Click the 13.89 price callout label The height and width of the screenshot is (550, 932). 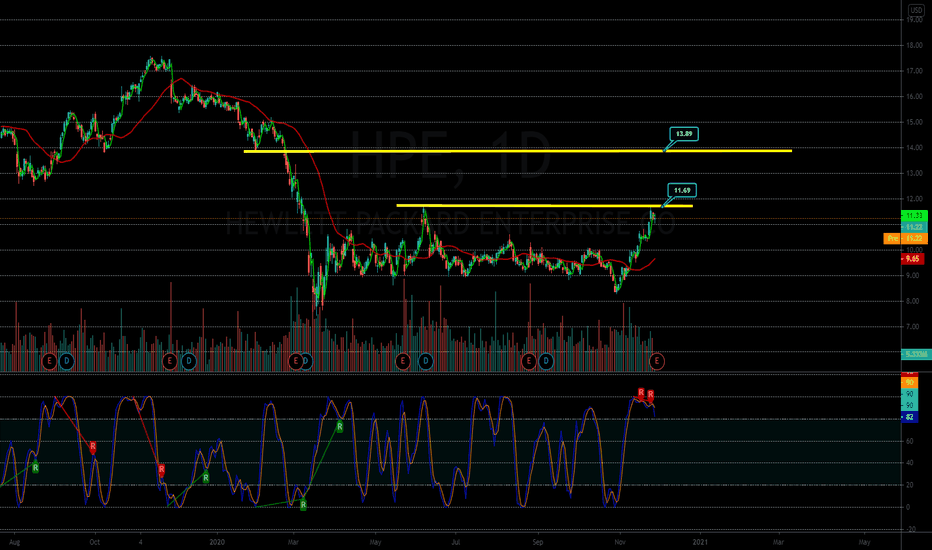point(684,134)
